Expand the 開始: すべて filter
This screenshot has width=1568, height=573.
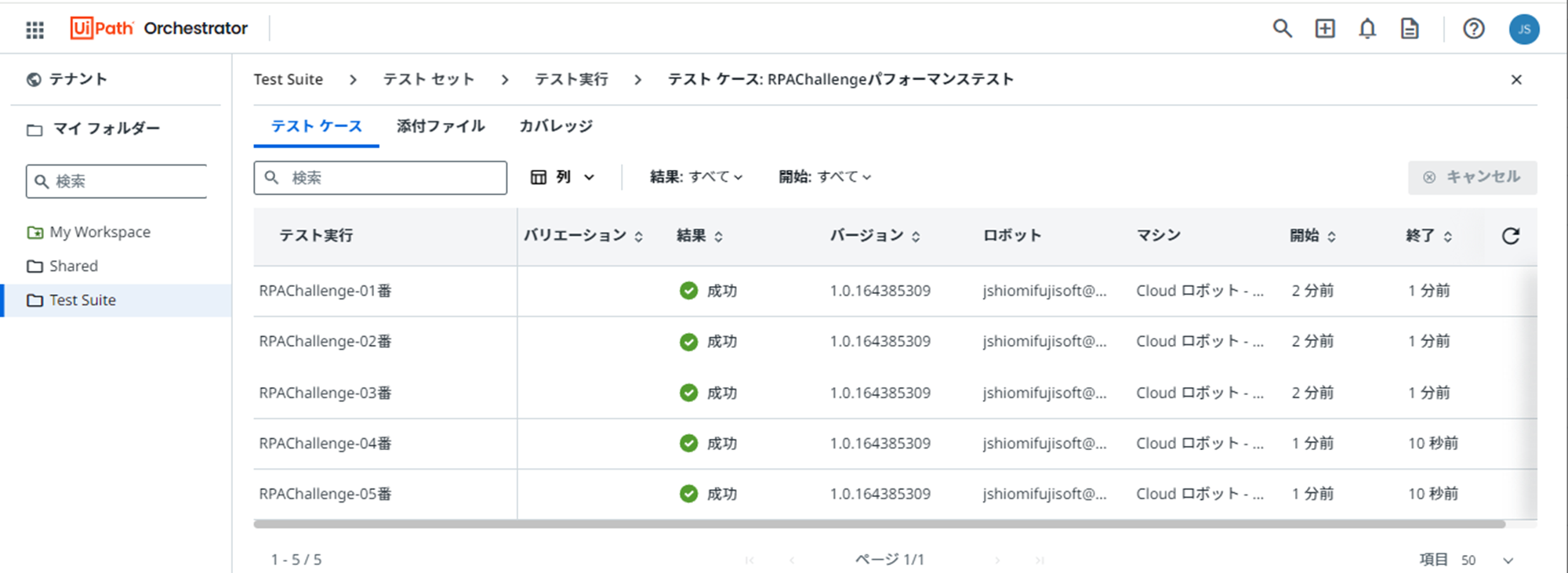825,177
